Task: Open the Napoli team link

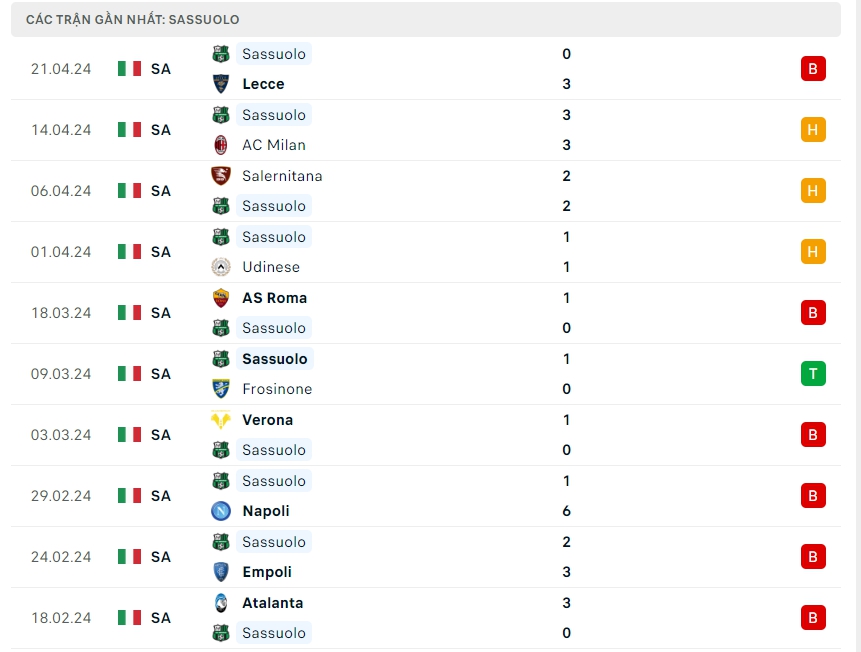Action: [x=266, y=511]
